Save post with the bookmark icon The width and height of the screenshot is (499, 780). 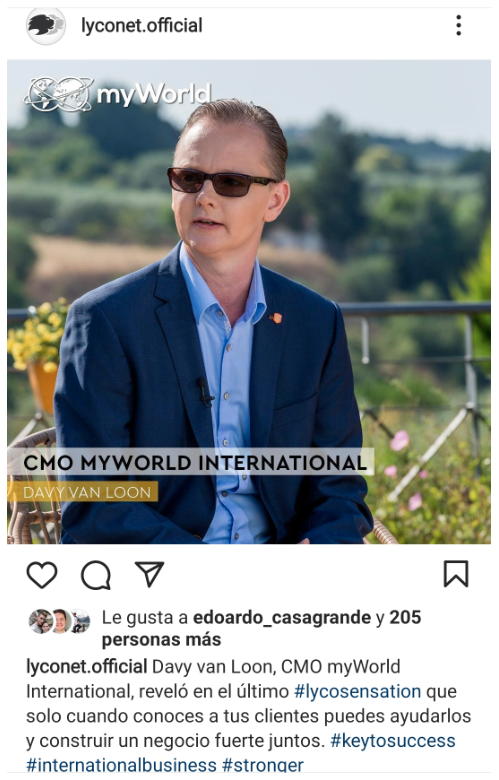[456, 574]
